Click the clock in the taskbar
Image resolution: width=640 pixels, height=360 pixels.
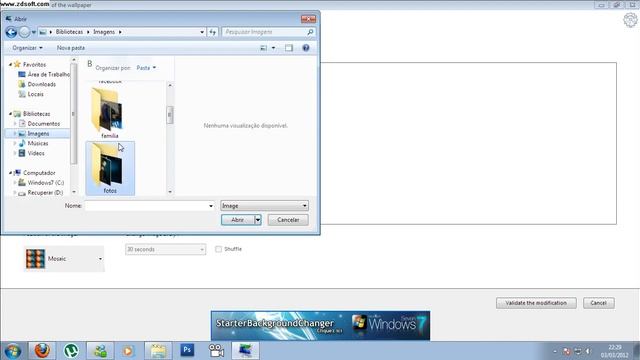pos(614,351)
